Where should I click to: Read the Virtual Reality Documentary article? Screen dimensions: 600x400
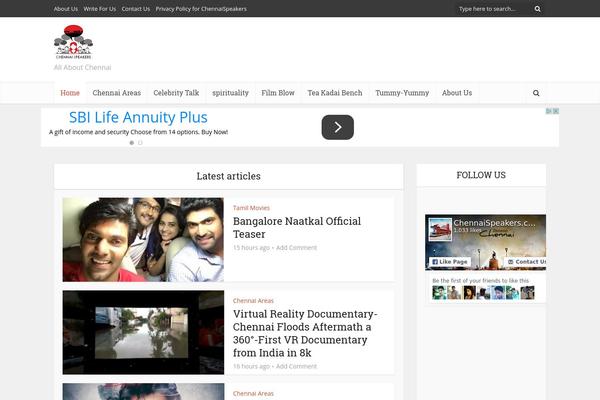pos(305,333)
